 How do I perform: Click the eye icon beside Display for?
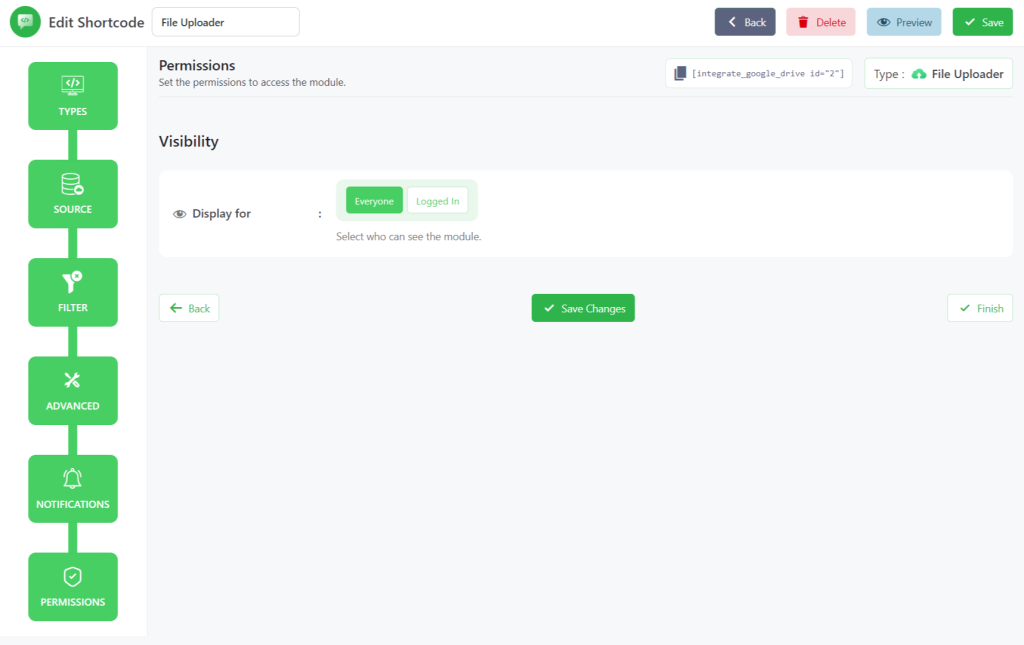(180, 214)
